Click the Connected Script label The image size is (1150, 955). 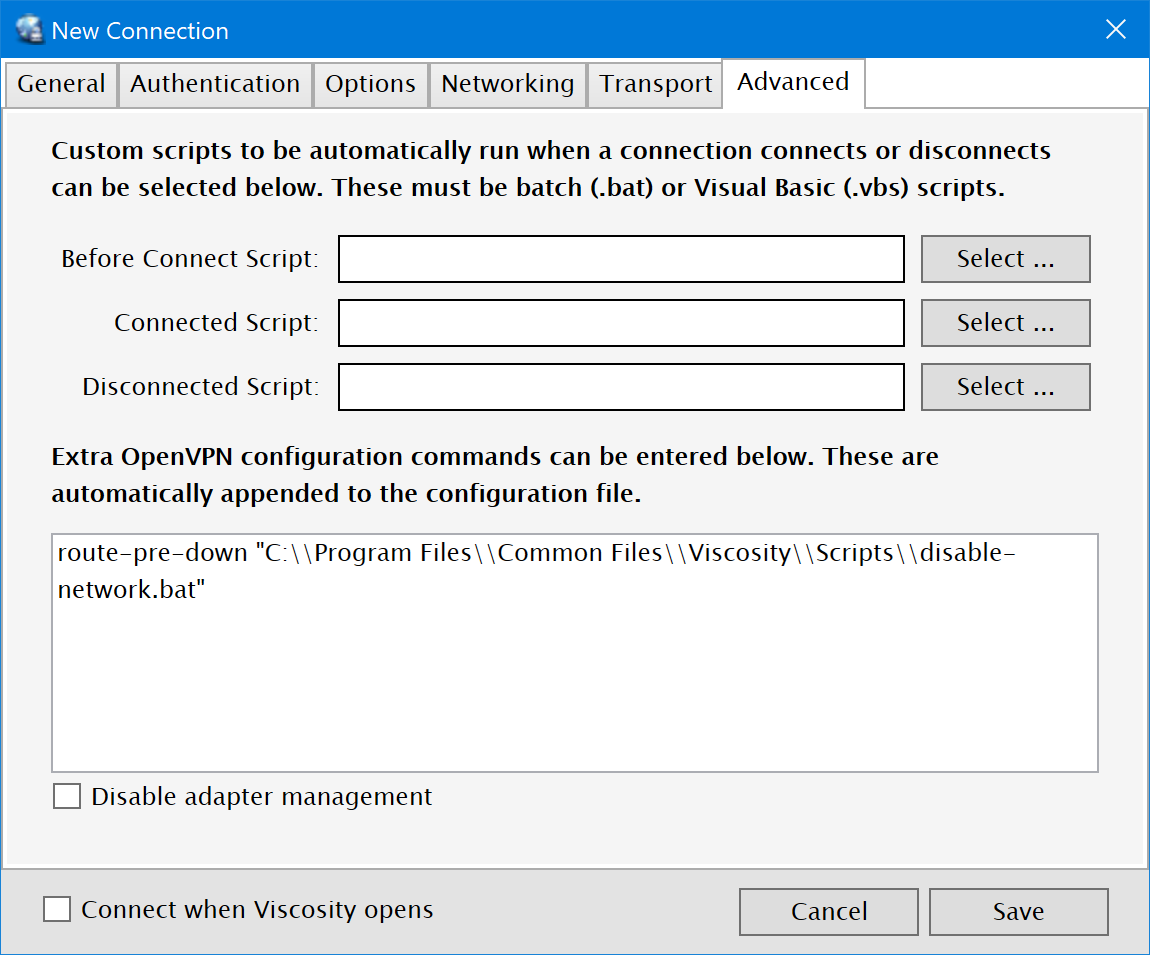(216, 323)
